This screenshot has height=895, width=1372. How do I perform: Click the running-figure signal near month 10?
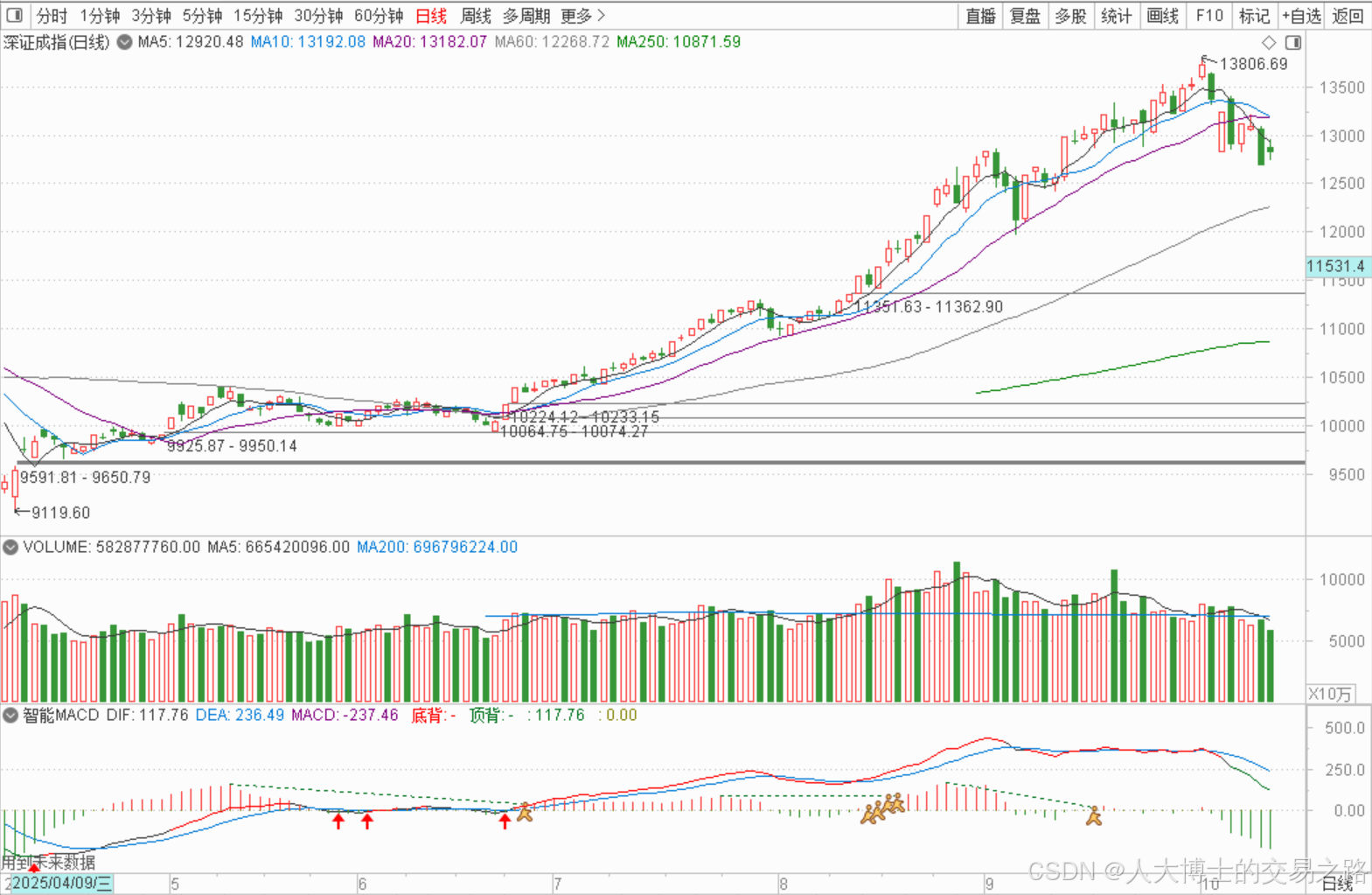(1094, 816)
